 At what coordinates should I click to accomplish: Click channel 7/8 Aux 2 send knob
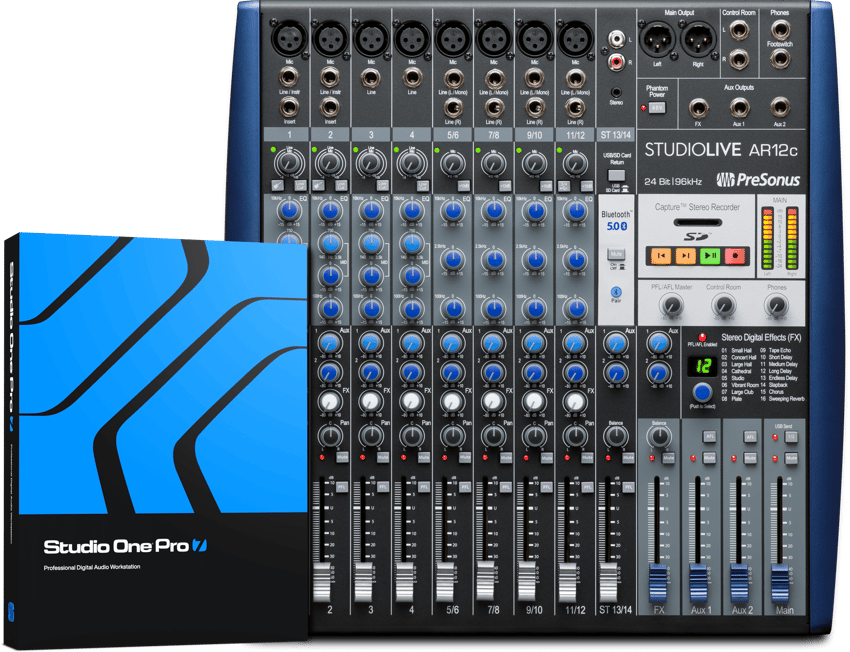point(493,373)
